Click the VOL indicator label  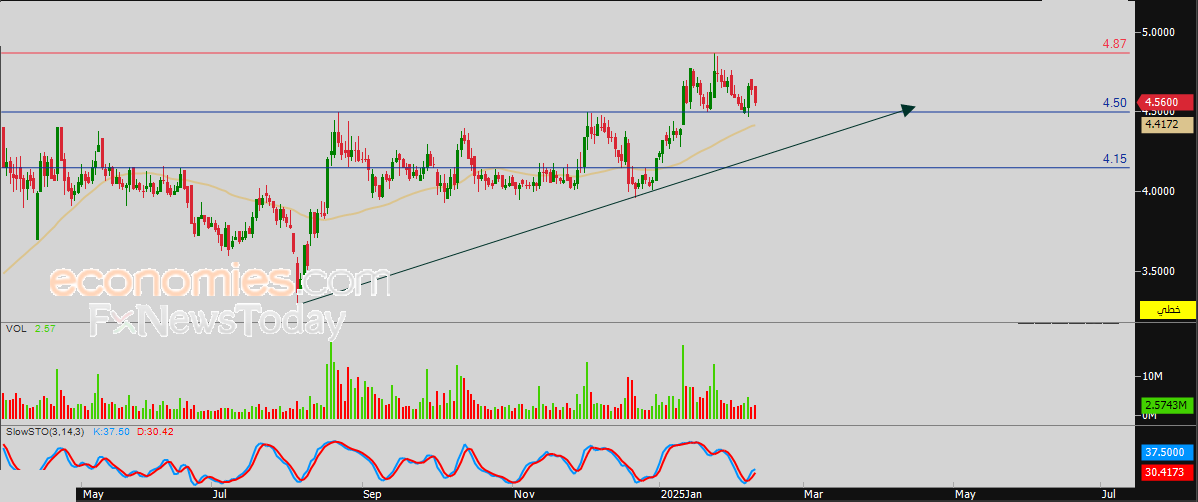(15, 329)
